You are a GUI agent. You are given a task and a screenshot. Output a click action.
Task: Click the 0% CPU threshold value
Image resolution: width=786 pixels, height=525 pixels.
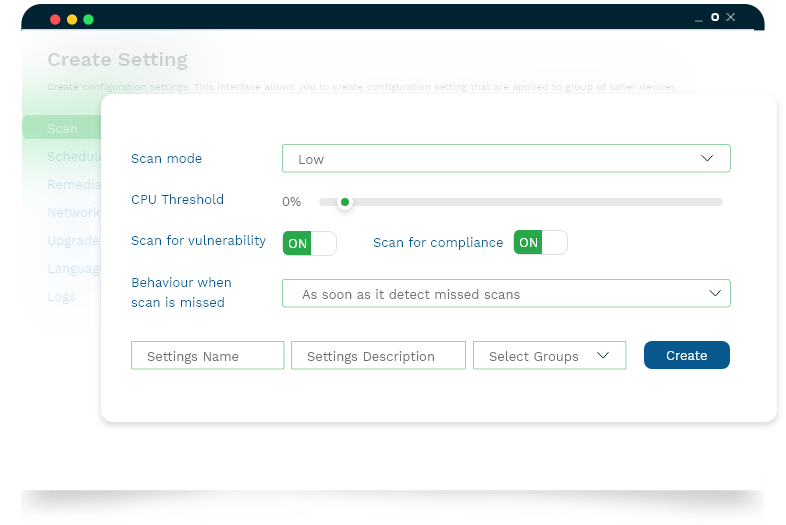coord(291,202)
